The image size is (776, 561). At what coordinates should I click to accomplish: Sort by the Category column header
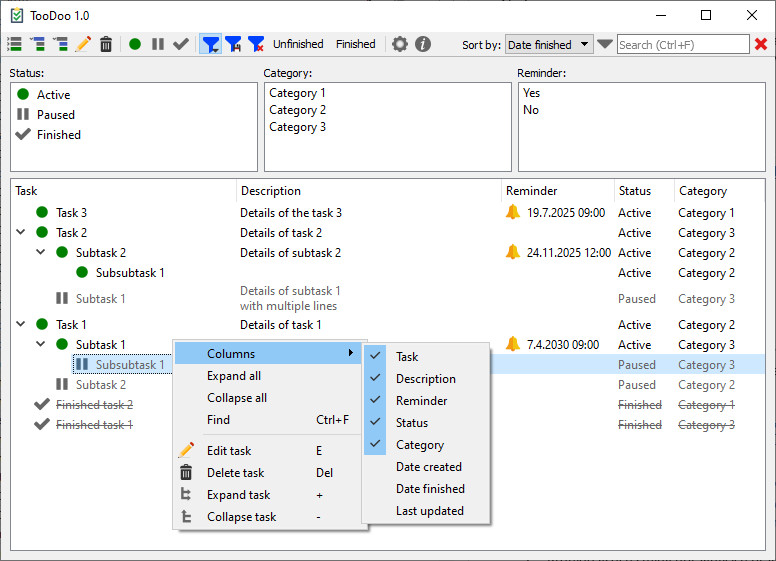(720, 190)
